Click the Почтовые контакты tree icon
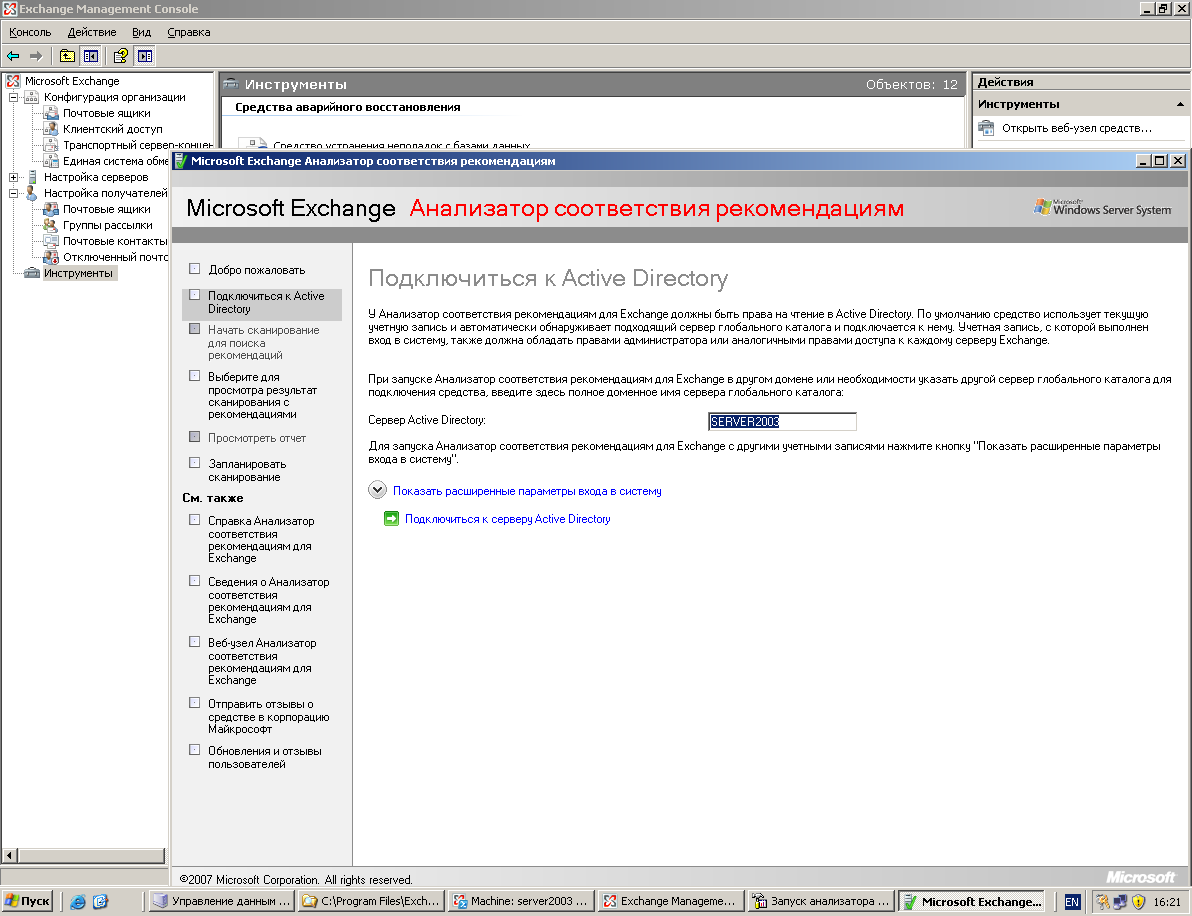Screen dimensions: 1192x916 click(51, 241)
